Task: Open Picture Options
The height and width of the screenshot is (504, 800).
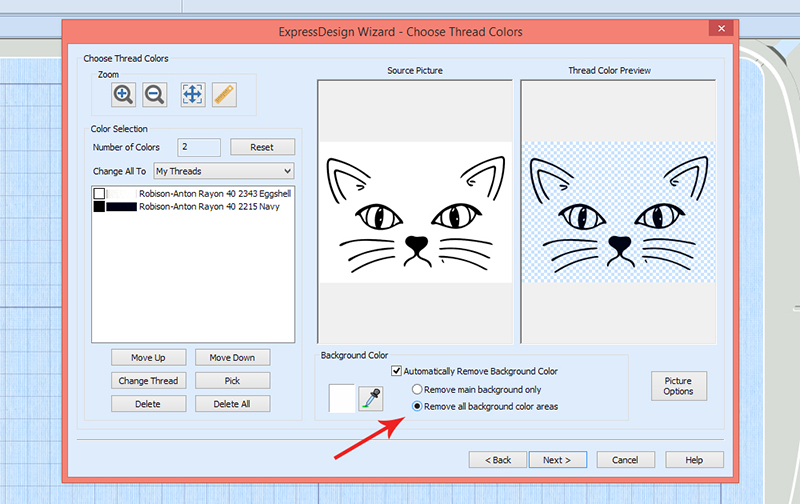Action: click(679, 386)
